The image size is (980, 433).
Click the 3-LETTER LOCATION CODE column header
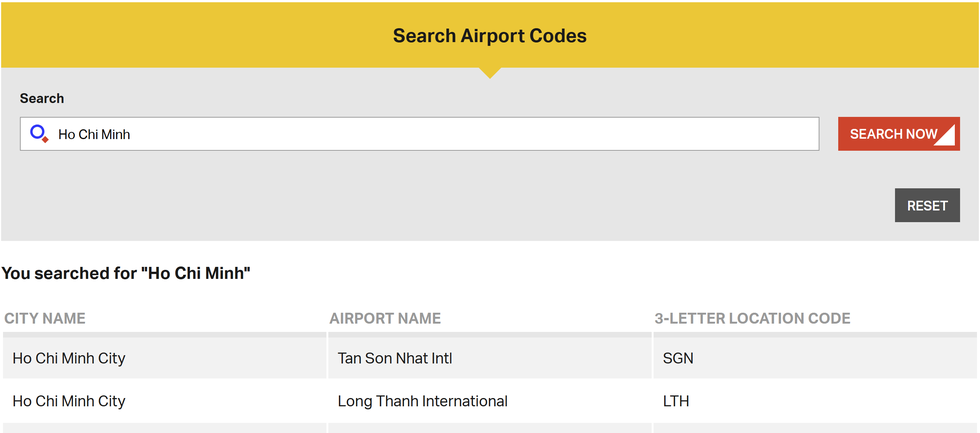coord(752,318)
